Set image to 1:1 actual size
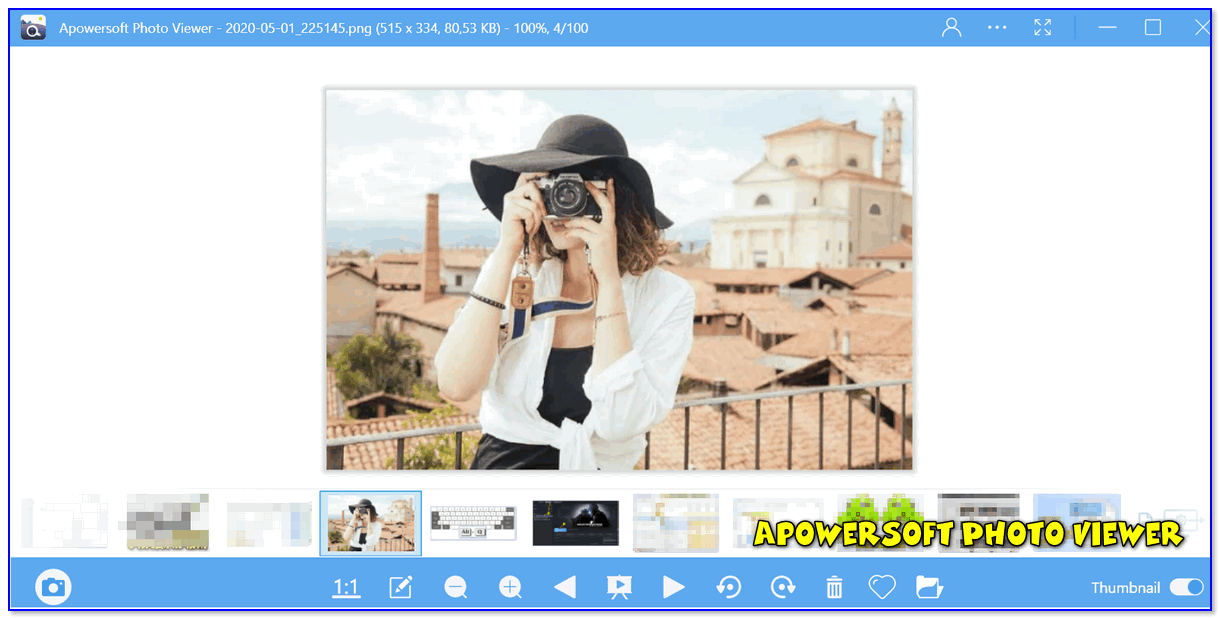This screenshot has width=1220, height=619. (x=346, y=588)
